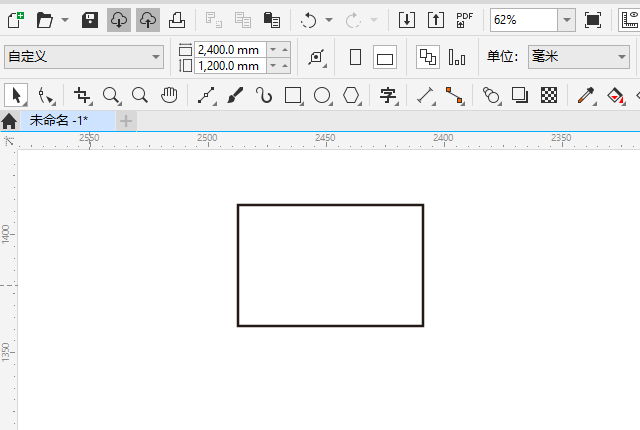This screenshot has width=640, height=430.
Task: Open the redo history dropdown
Action: 374,20
